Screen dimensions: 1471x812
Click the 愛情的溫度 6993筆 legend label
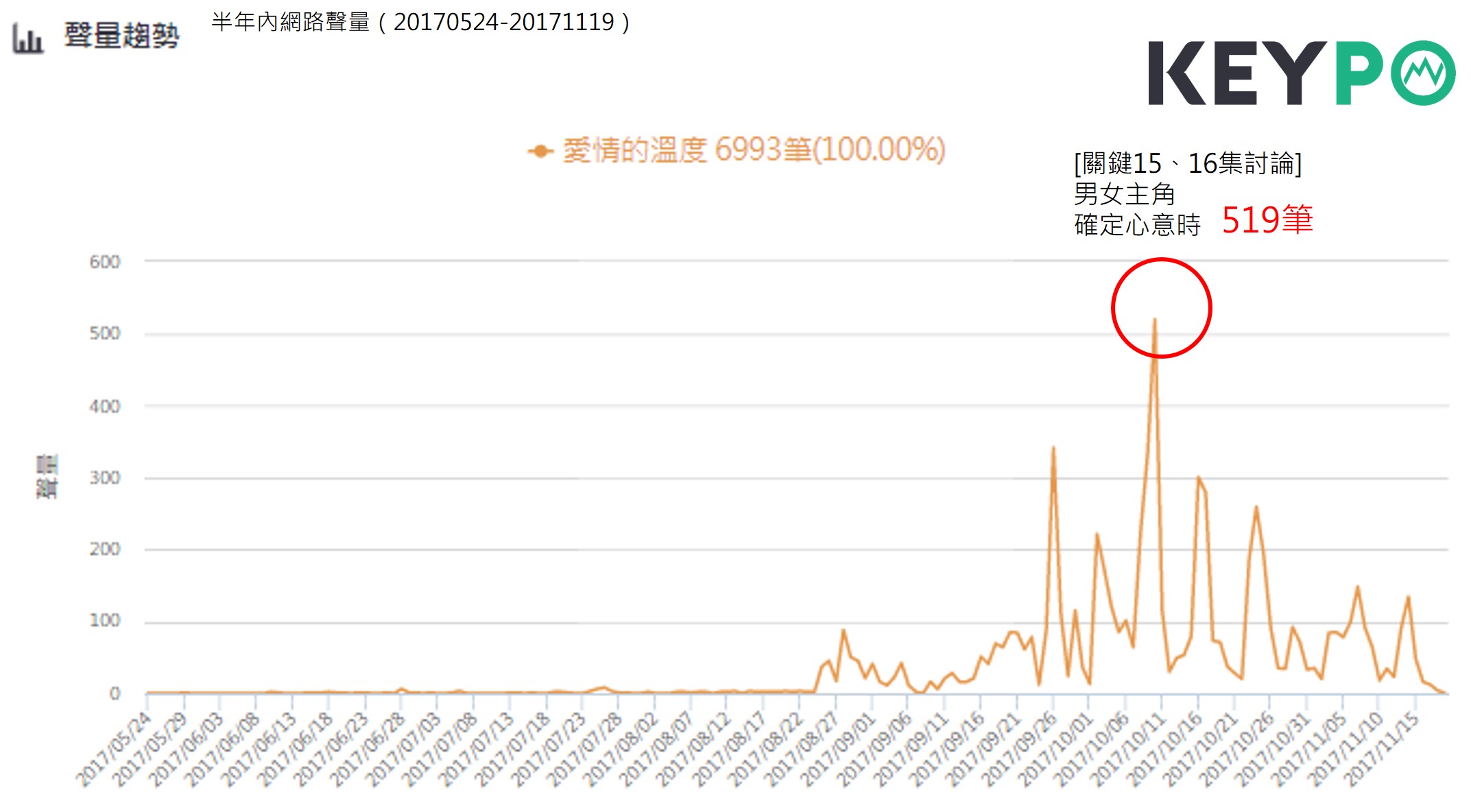754,150
